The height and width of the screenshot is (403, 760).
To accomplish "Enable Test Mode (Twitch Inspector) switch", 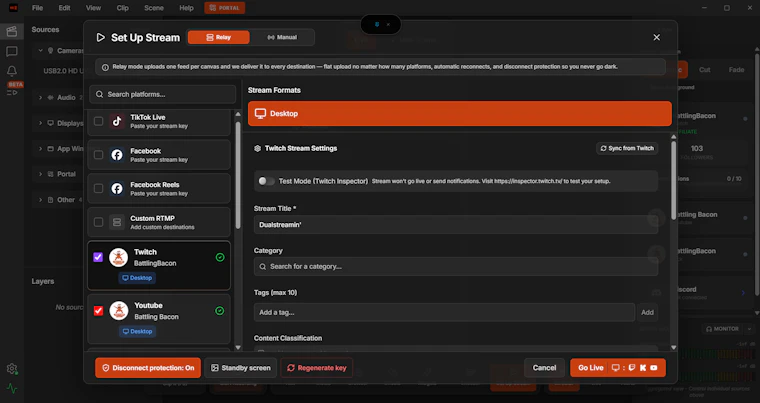I will pyautogui.click(x=266, y=181).
